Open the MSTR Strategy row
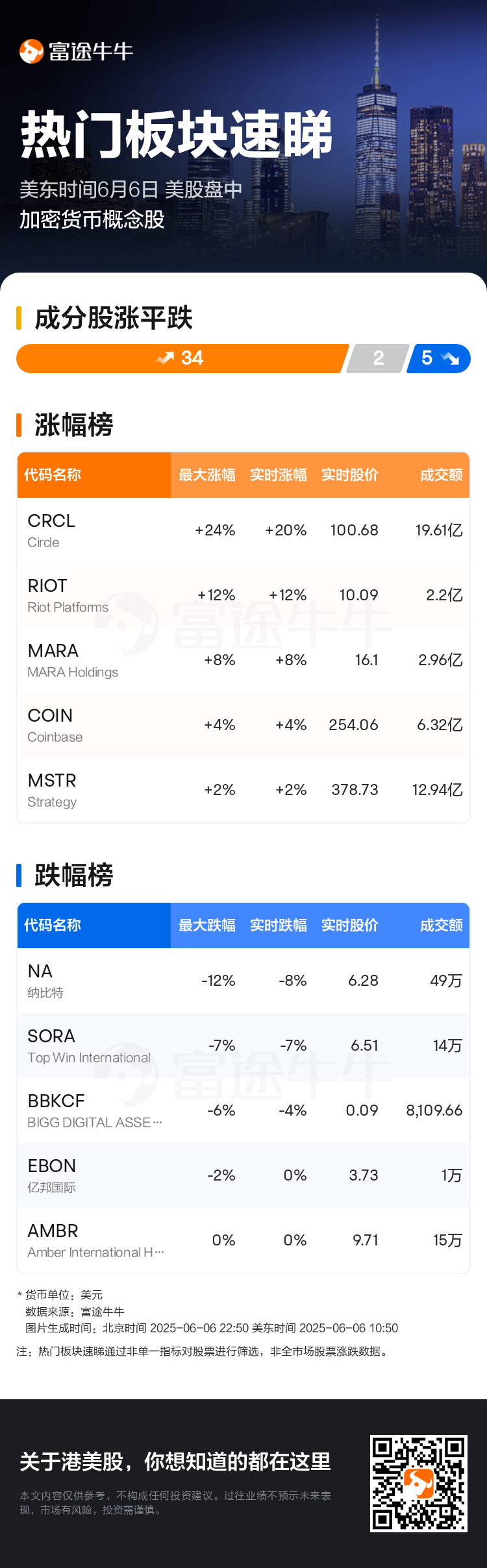This screenshot has height=1568, width=487. pyautogui.click(x=243, y=790)
